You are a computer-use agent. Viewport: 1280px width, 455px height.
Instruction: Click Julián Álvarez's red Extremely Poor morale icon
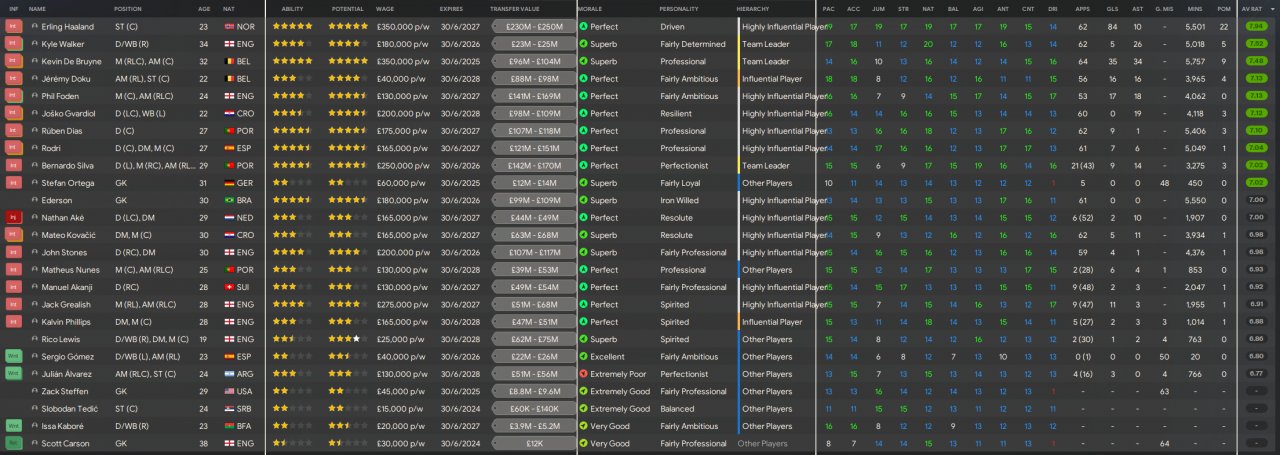(584, 374)
